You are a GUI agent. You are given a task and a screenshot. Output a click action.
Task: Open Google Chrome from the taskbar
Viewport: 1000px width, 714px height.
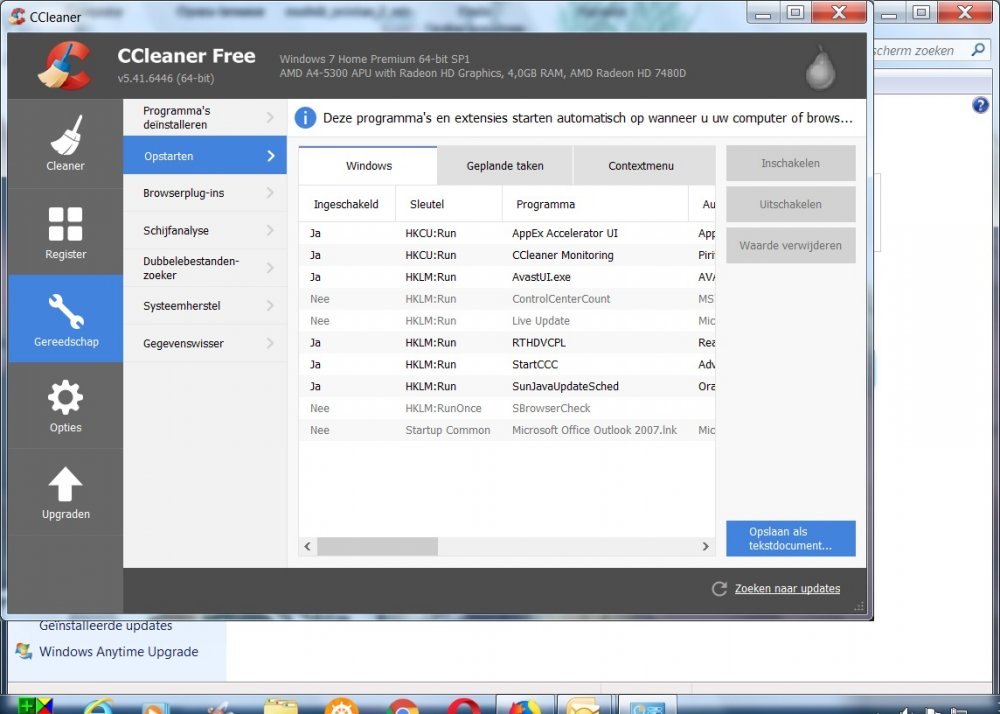point(402,707)
